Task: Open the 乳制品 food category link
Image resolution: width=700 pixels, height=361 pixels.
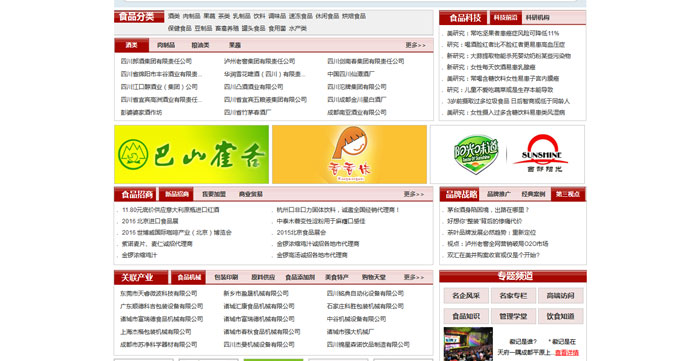Action: tap(242, 16)
